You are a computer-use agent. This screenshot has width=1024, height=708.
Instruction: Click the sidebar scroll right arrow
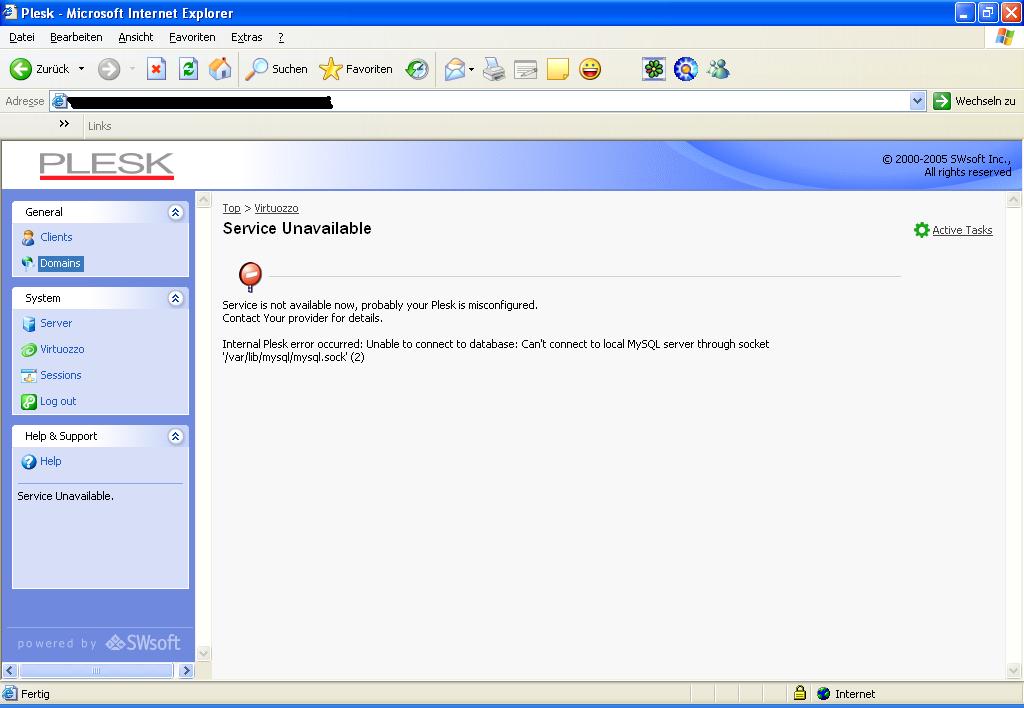pyautogui.click(x=186, y=671)
